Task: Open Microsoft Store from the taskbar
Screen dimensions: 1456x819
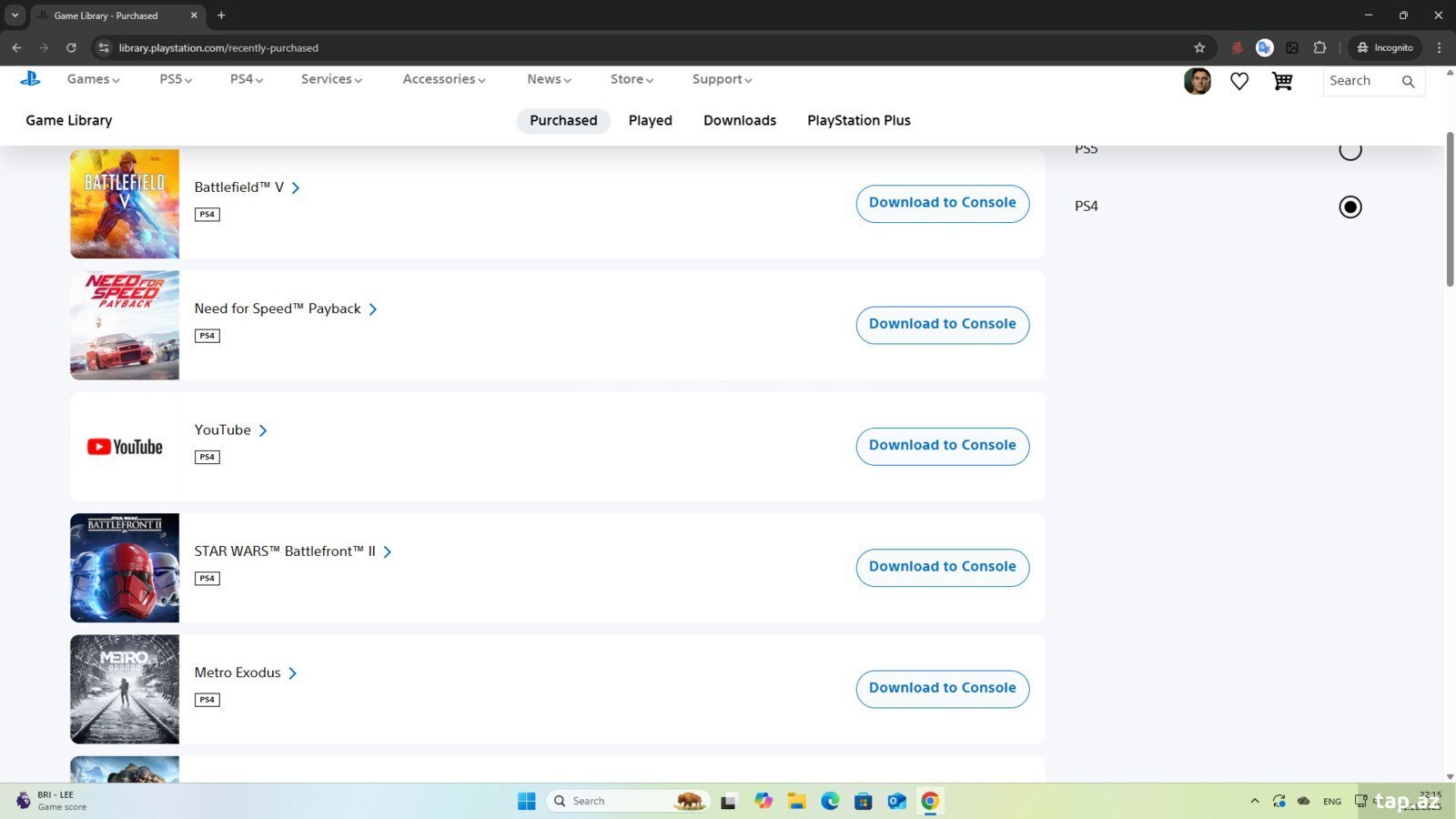Action: [864, 801]
